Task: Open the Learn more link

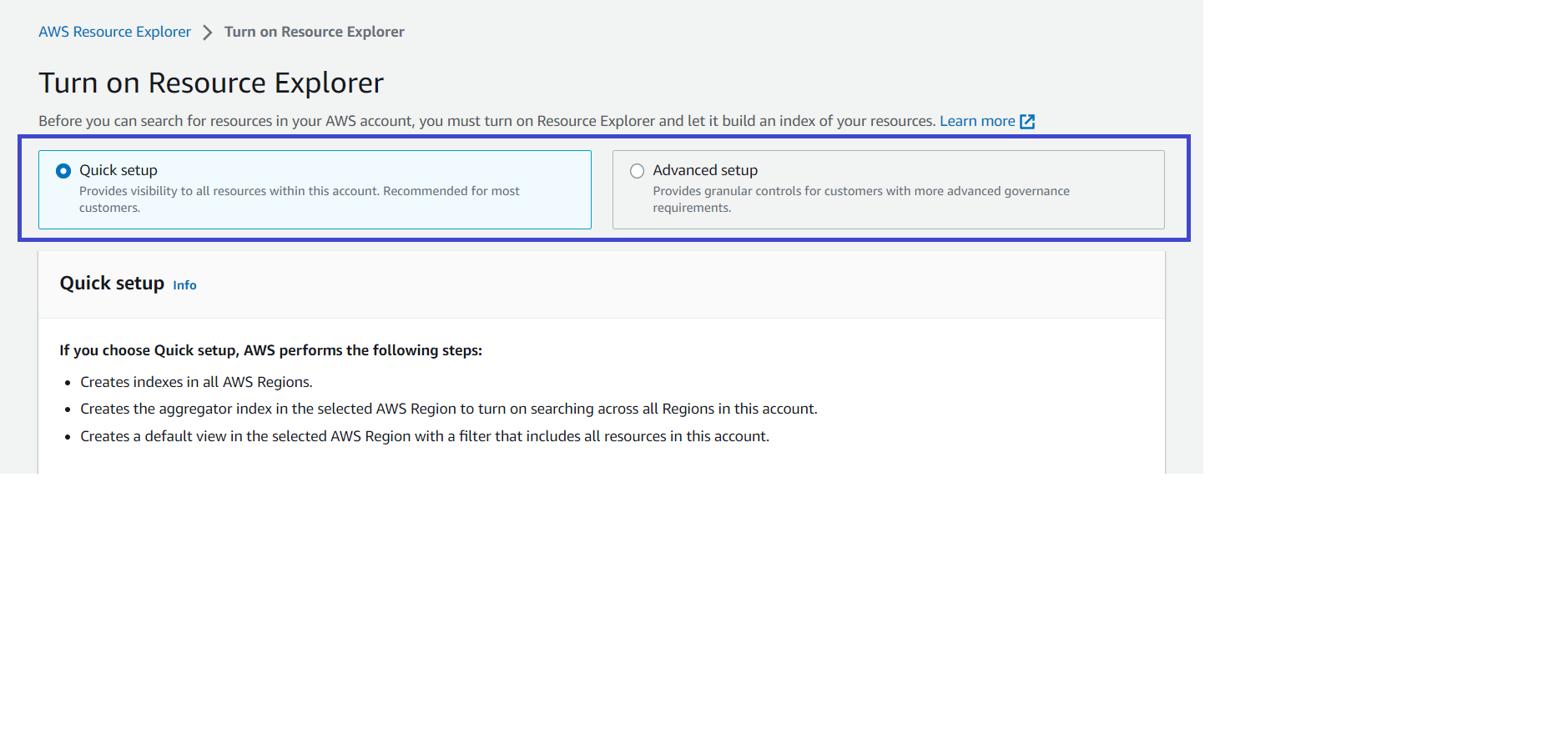Action: pyautogui.click(x=977, y=121)
